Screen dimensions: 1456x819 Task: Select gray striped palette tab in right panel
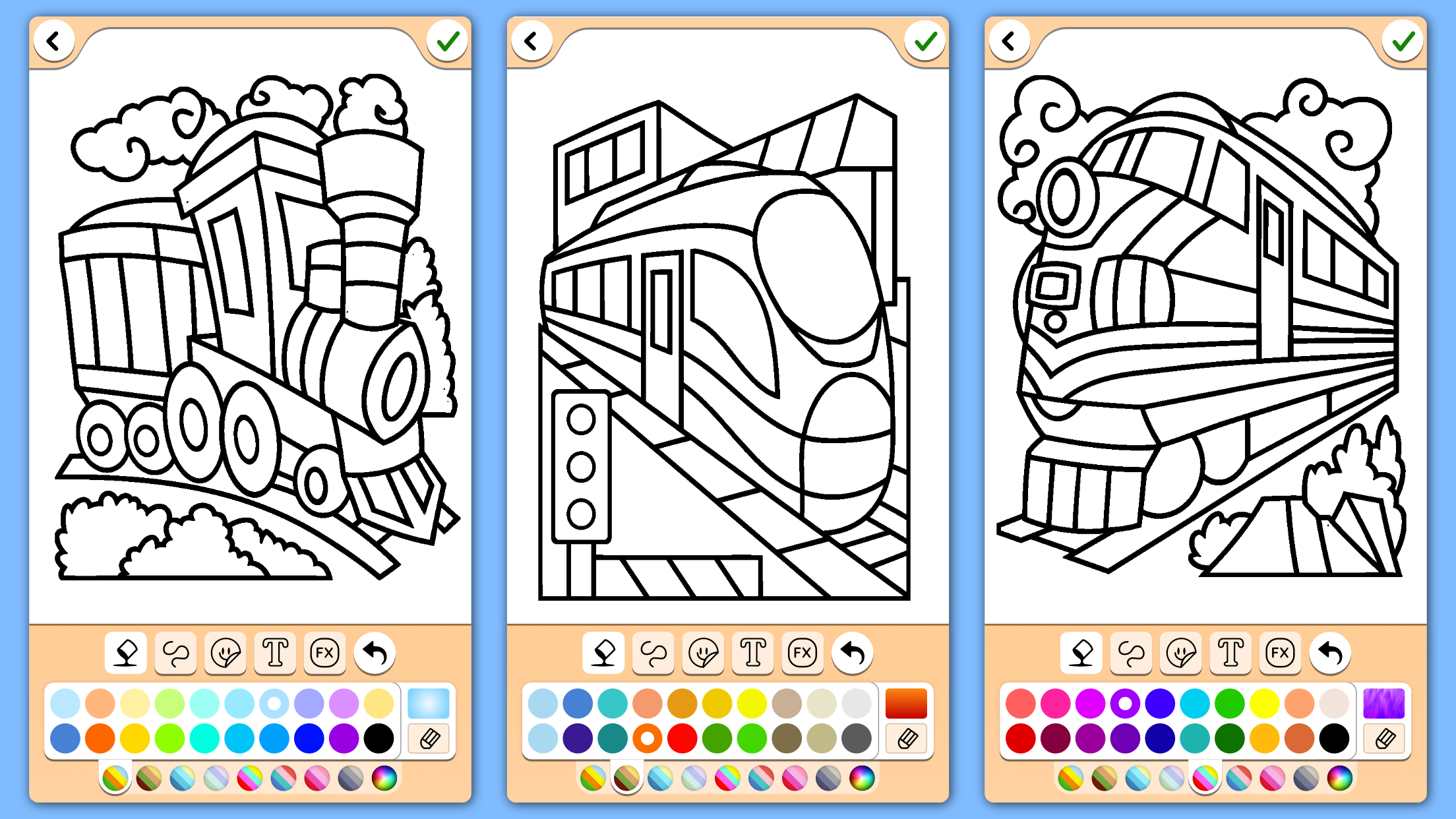tap(1306, 779)
